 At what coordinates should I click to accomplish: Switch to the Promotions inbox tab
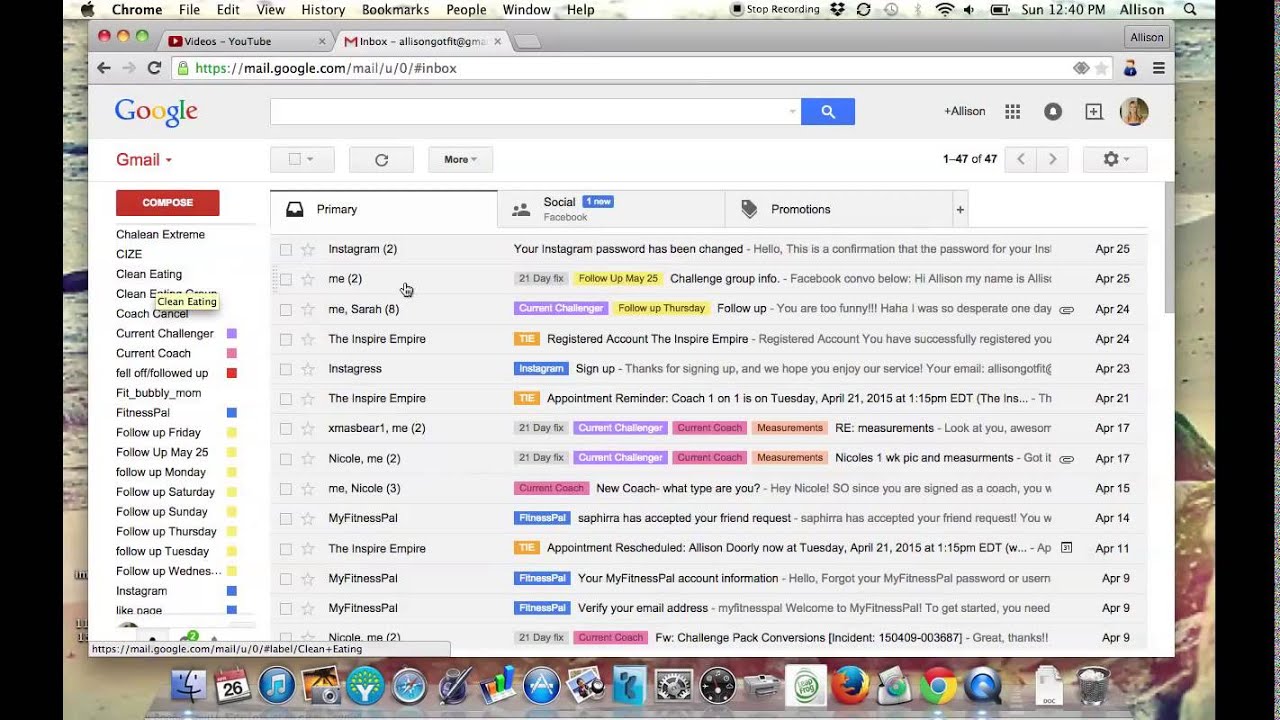838,209
